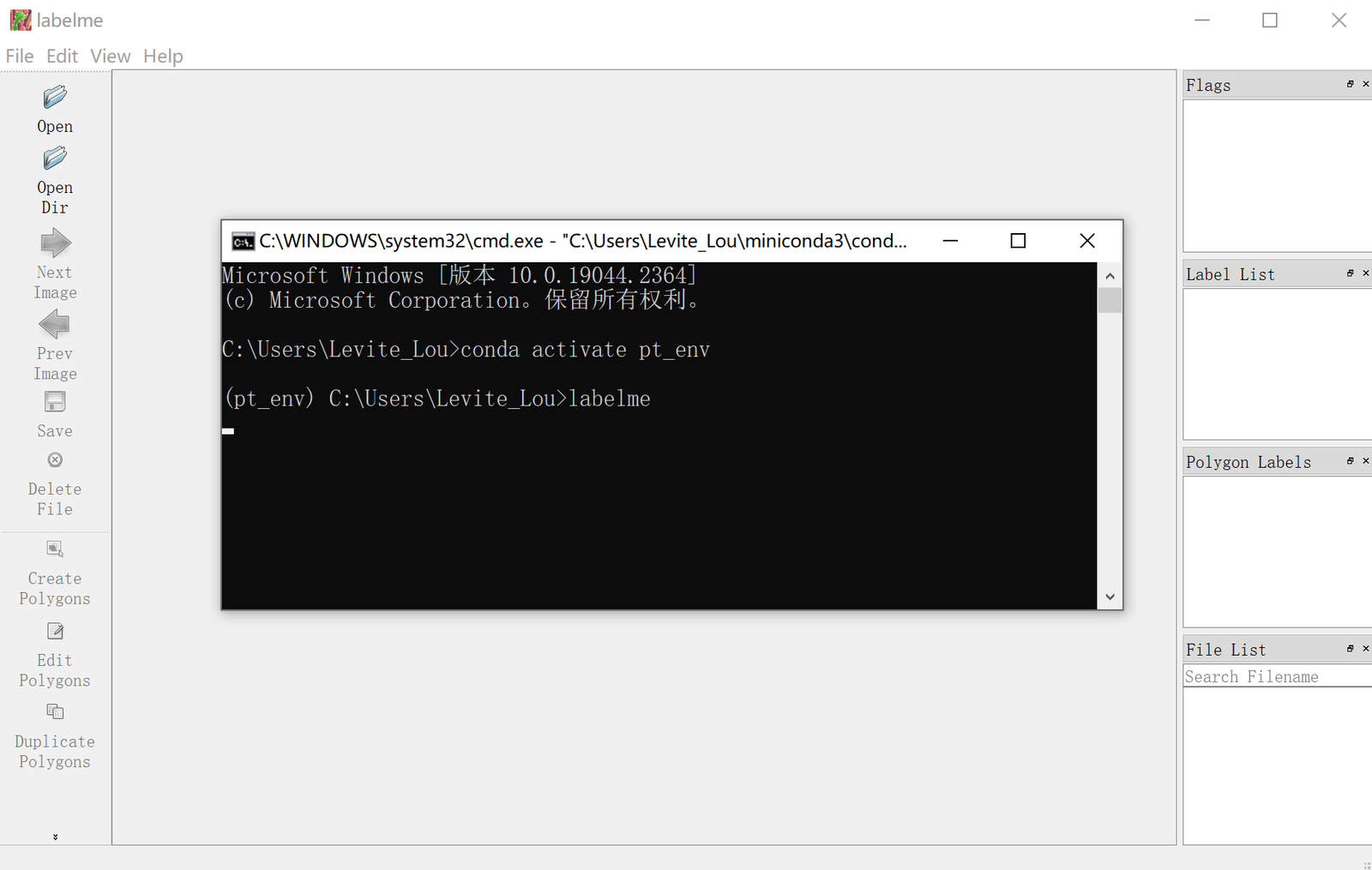
Task: Open the File menu
Action: 20,56
